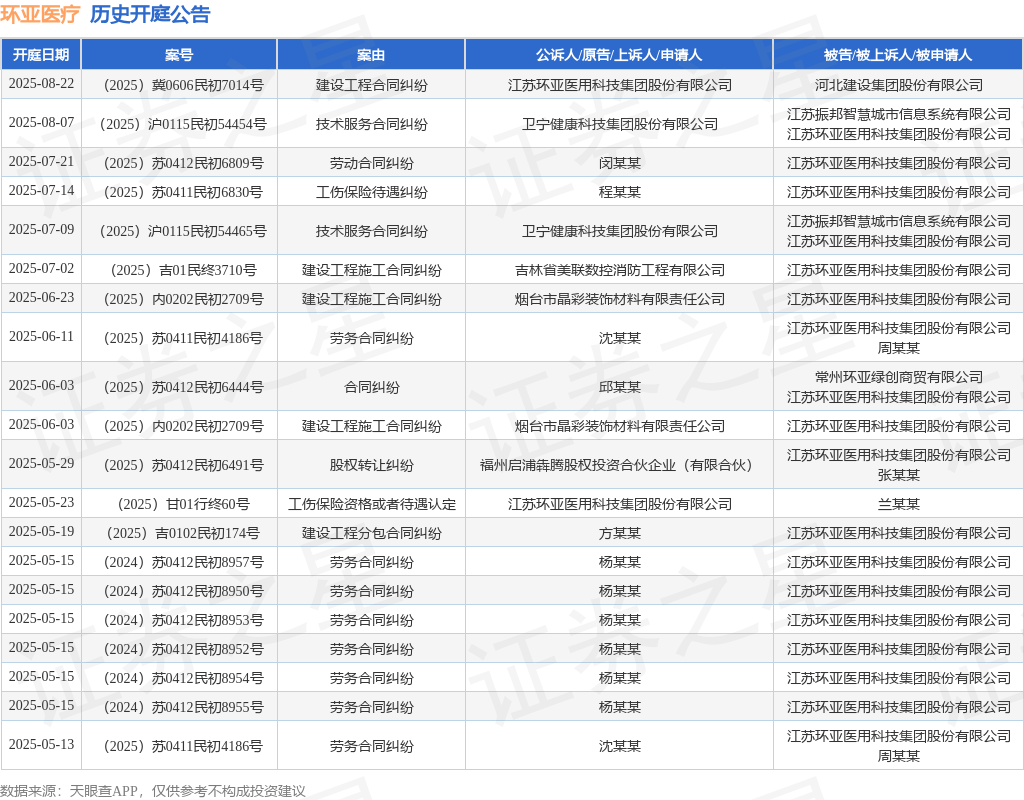Click the 开庭日期 column header
Screen dimensions: 1024x800
pos(41,55)
